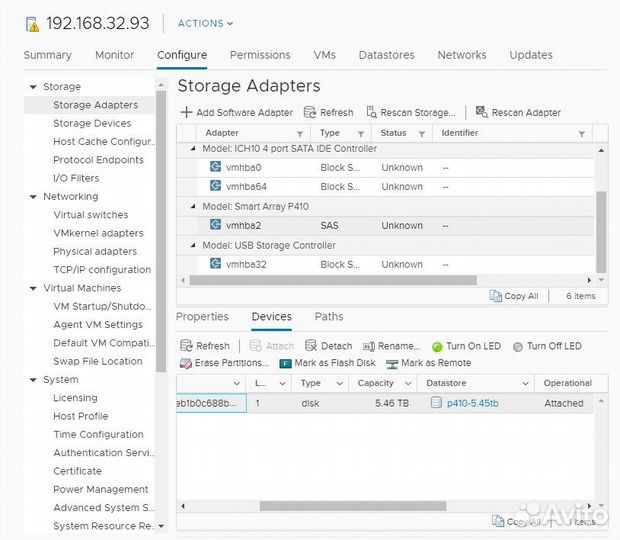Click the Mark as Flash Disk icon

point(285,363)
